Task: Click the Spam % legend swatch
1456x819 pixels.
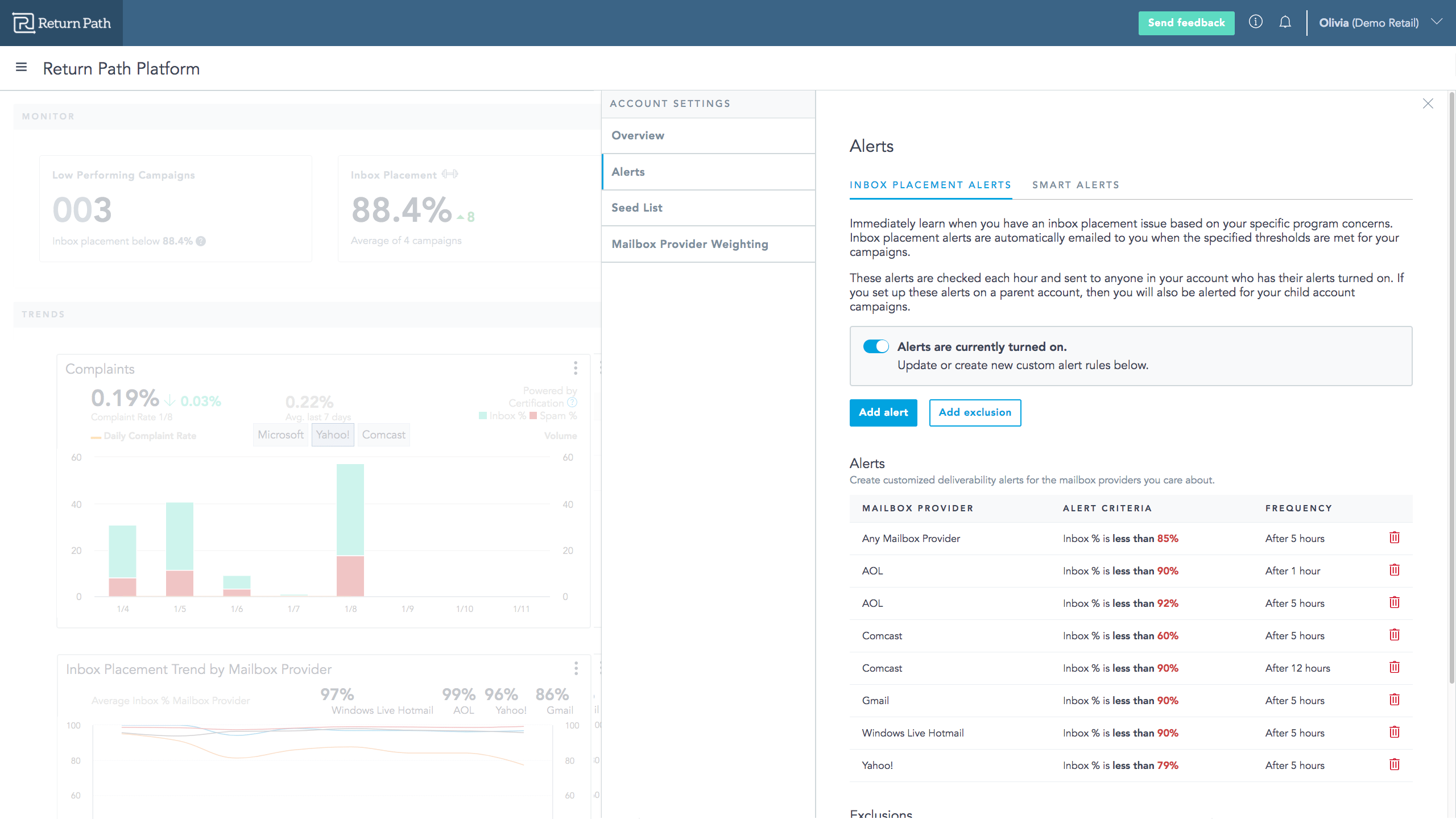Action: pos(533,415)
